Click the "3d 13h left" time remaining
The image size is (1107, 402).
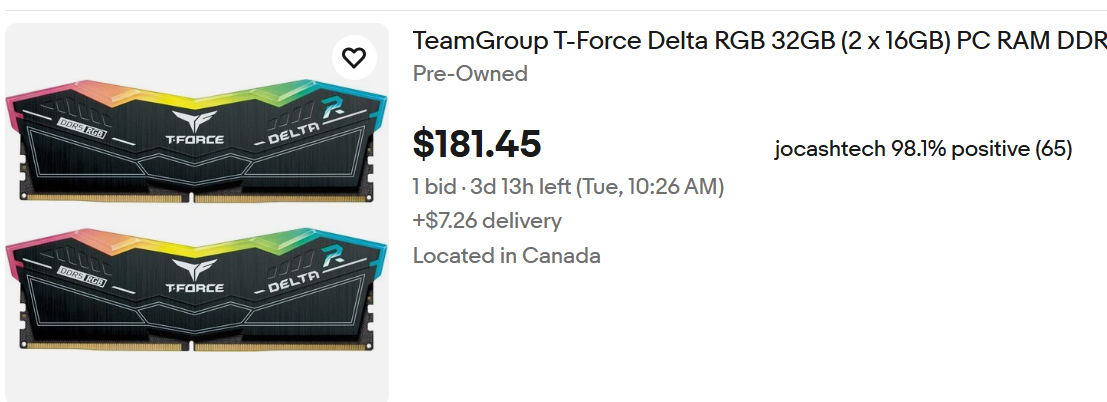[512, 187]
